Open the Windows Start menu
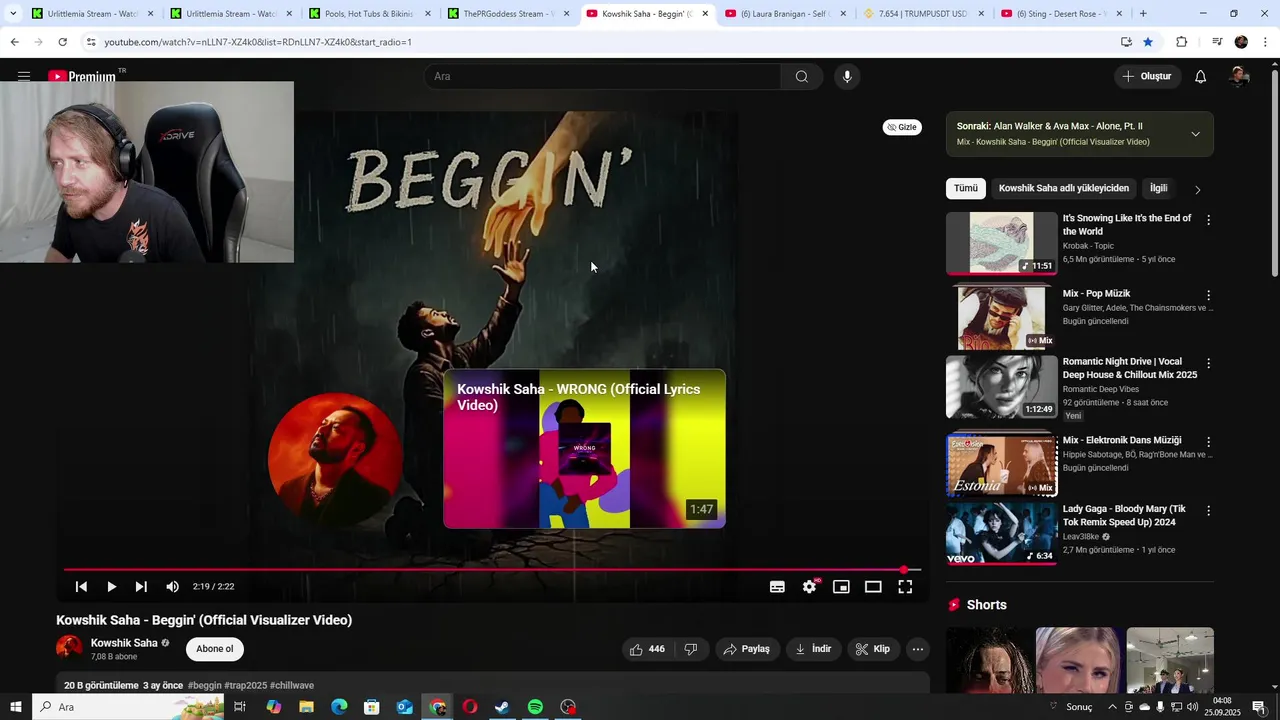 [16, 707]
